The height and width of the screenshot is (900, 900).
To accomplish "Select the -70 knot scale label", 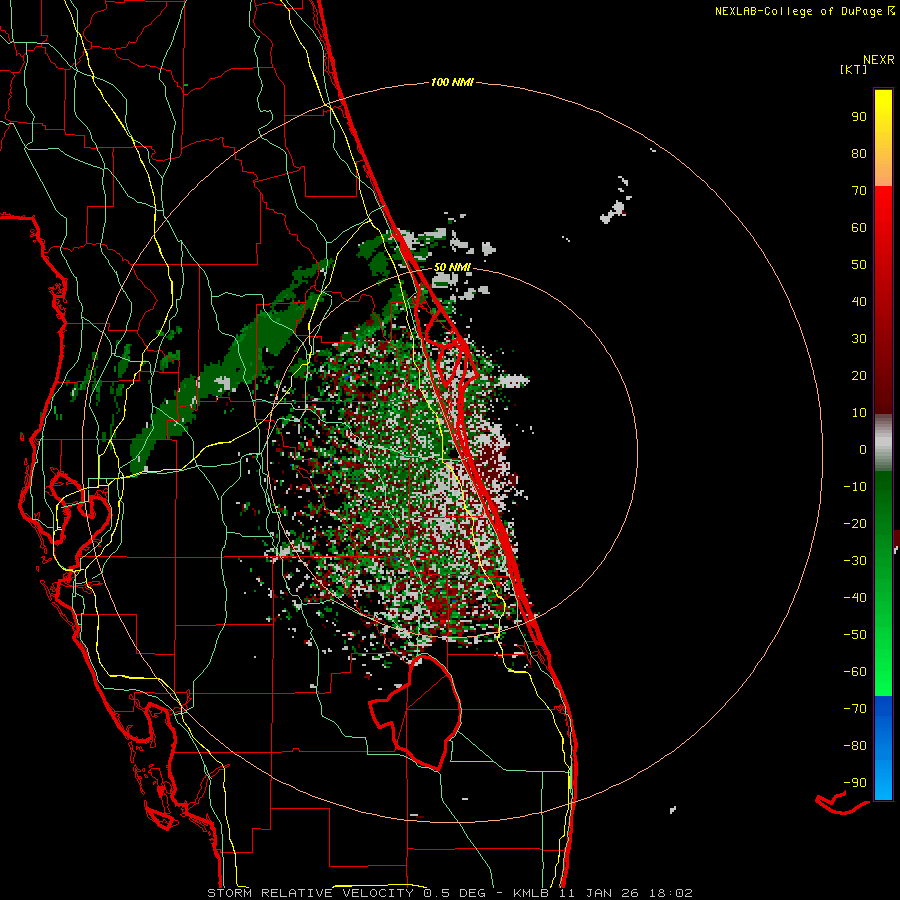I will click(855, 709).
